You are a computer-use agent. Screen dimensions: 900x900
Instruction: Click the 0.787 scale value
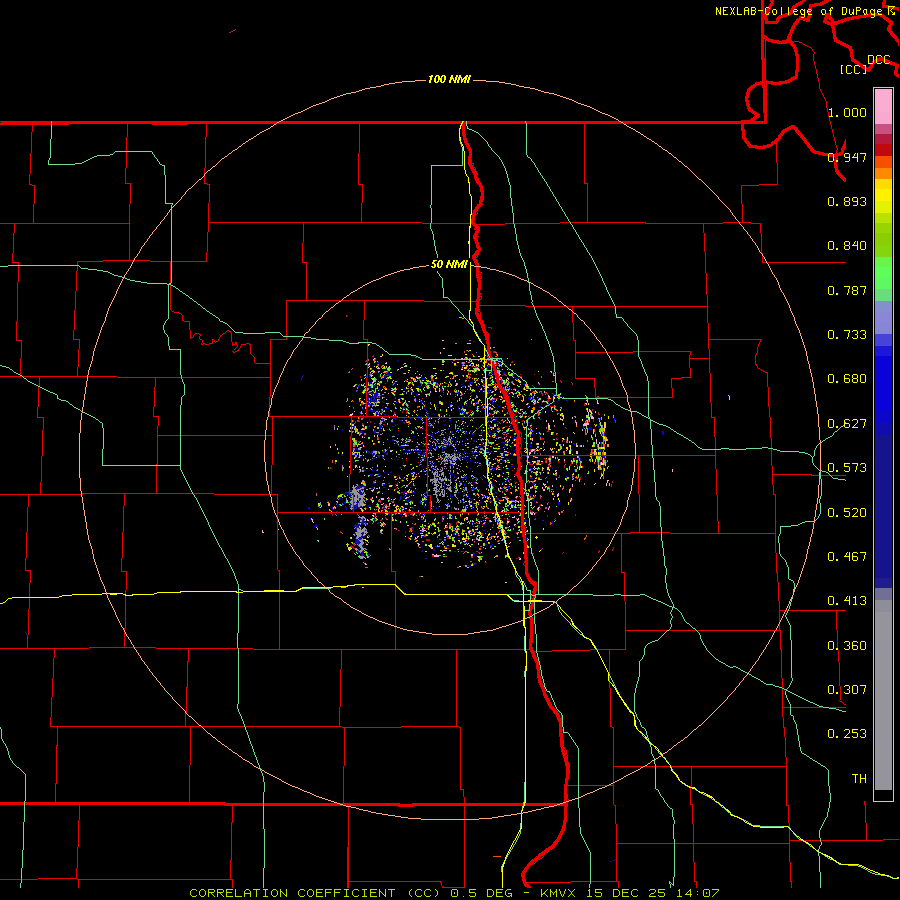(x=847, y=290)
